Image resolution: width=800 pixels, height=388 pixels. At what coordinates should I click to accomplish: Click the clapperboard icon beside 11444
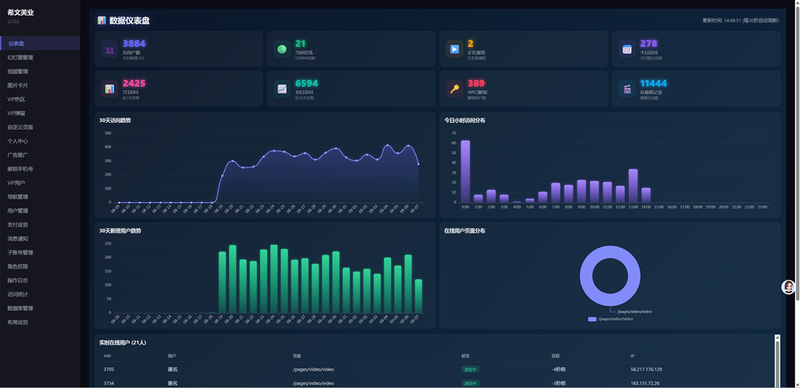click(627, 89)
